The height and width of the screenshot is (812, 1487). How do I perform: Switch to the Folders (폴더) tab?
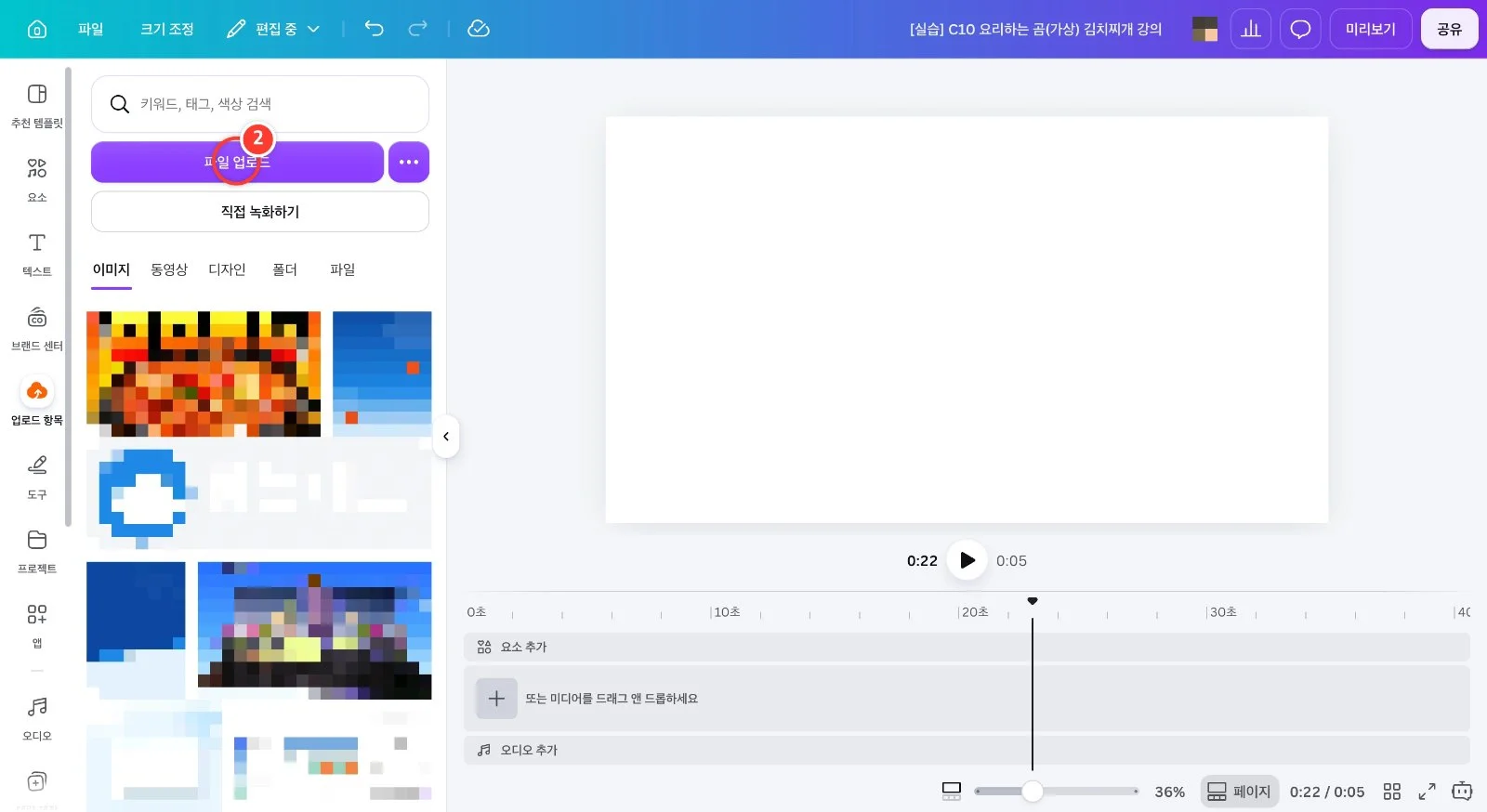point(284,269)
